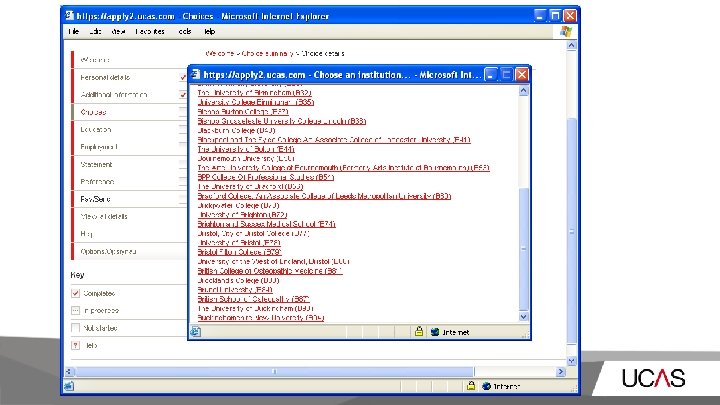Select Buckinghamshire New University (B94)

[x=261, y=318]
